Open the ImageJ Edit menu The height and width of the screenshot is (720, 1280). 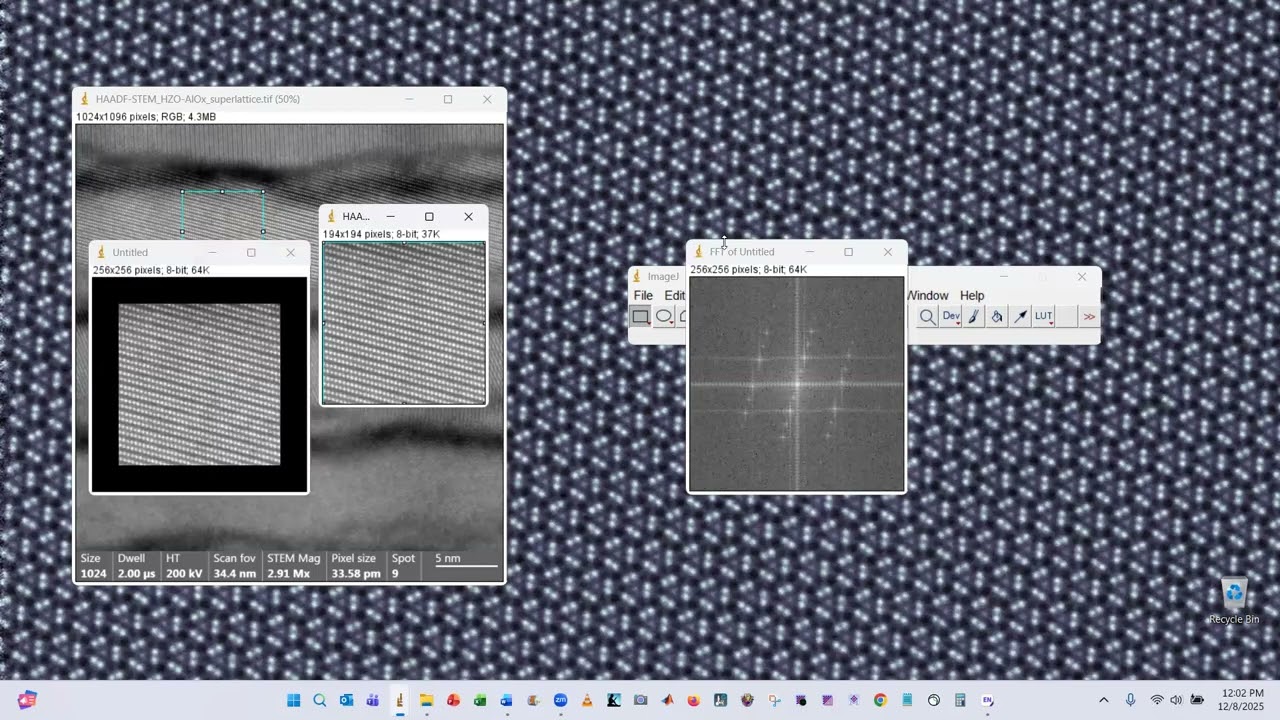tap(675, 295)
